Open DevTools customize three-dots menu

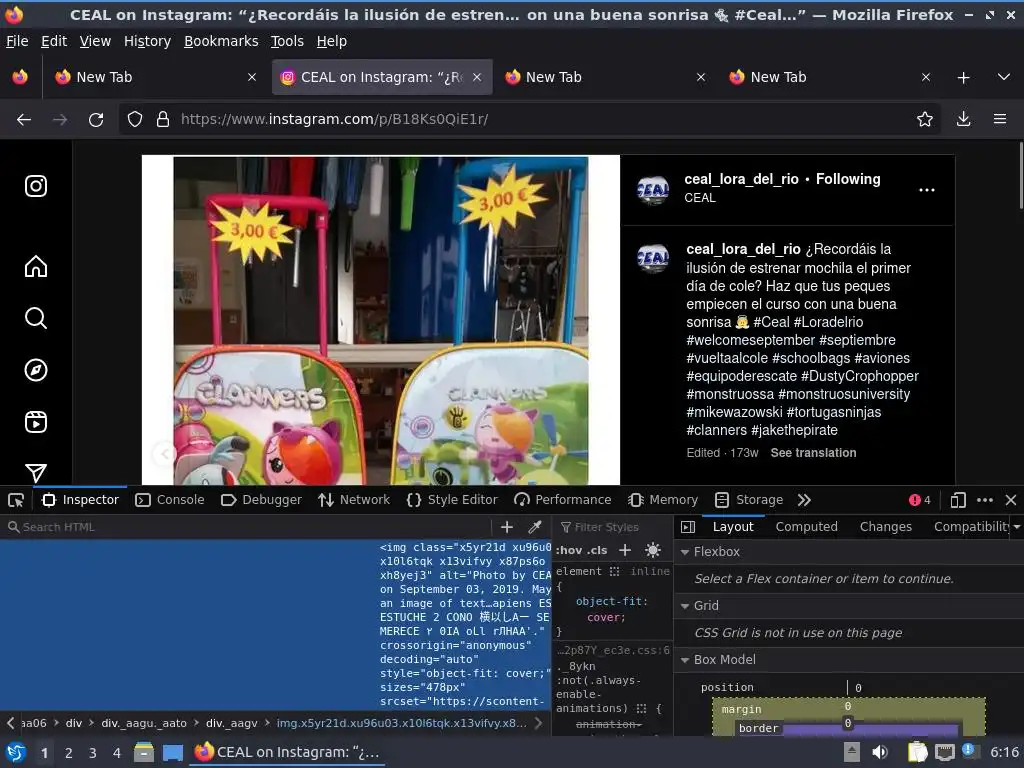[985, 500]
